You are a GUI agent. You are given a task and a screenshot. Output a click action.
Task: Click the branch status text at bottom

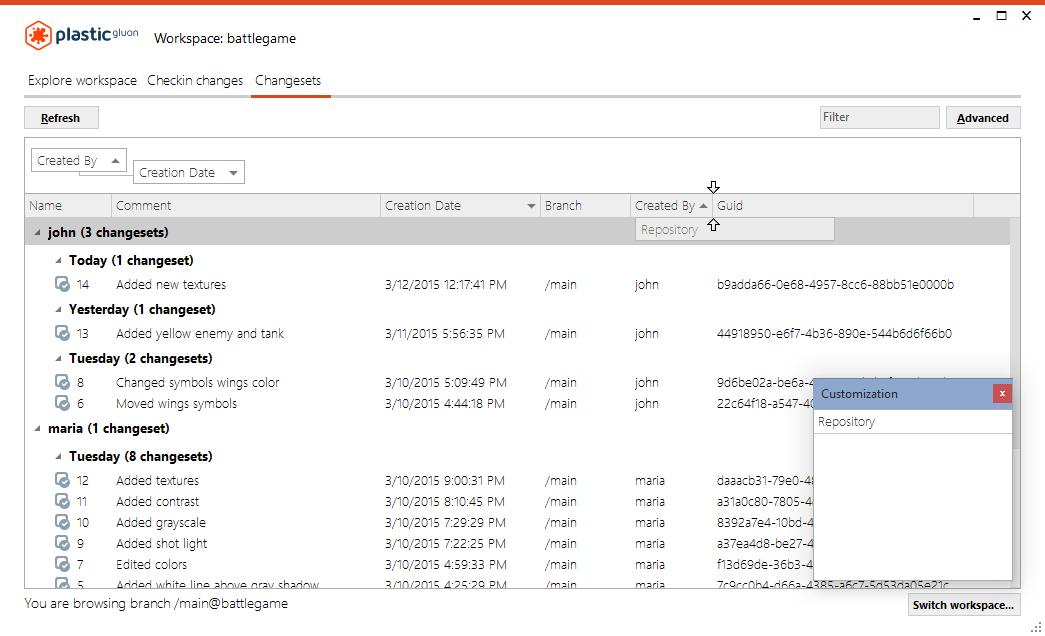click(156, 604)
